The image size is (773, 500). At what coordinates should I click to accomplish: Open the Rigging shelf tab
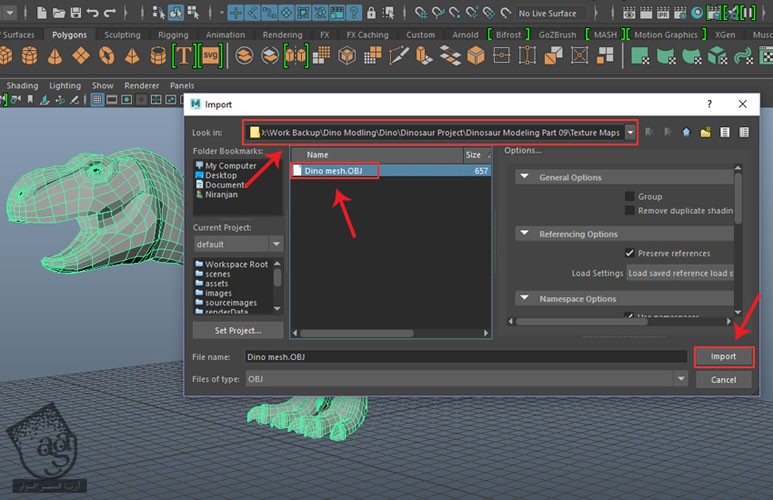175,34
